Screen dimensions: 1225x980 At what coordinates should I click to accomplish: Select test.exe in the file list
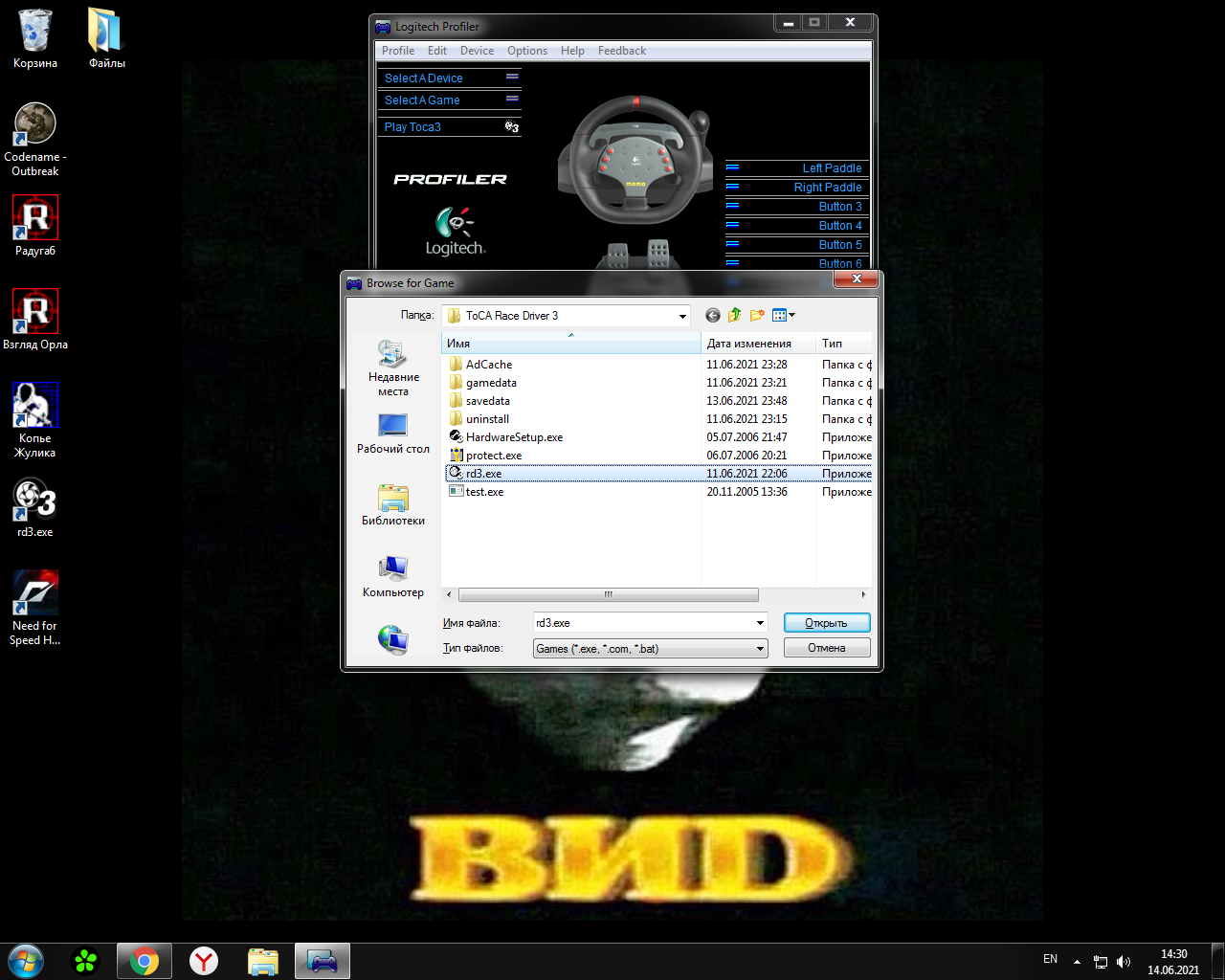[476, 492]
